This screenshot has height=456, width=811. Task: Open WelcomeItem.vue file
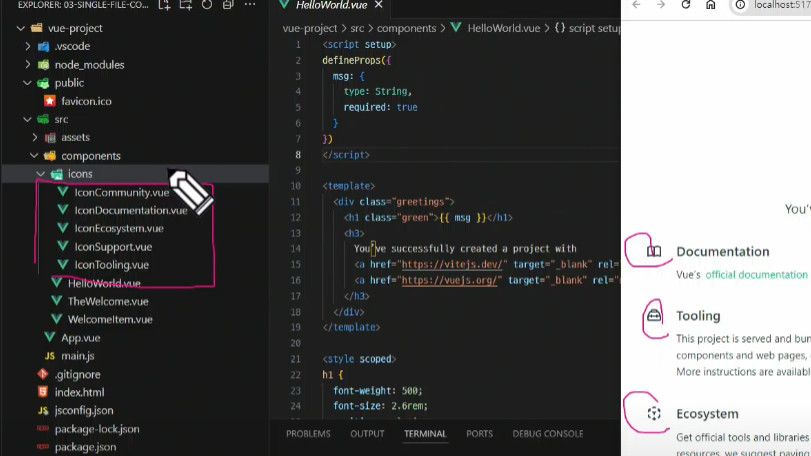(110, 320)
